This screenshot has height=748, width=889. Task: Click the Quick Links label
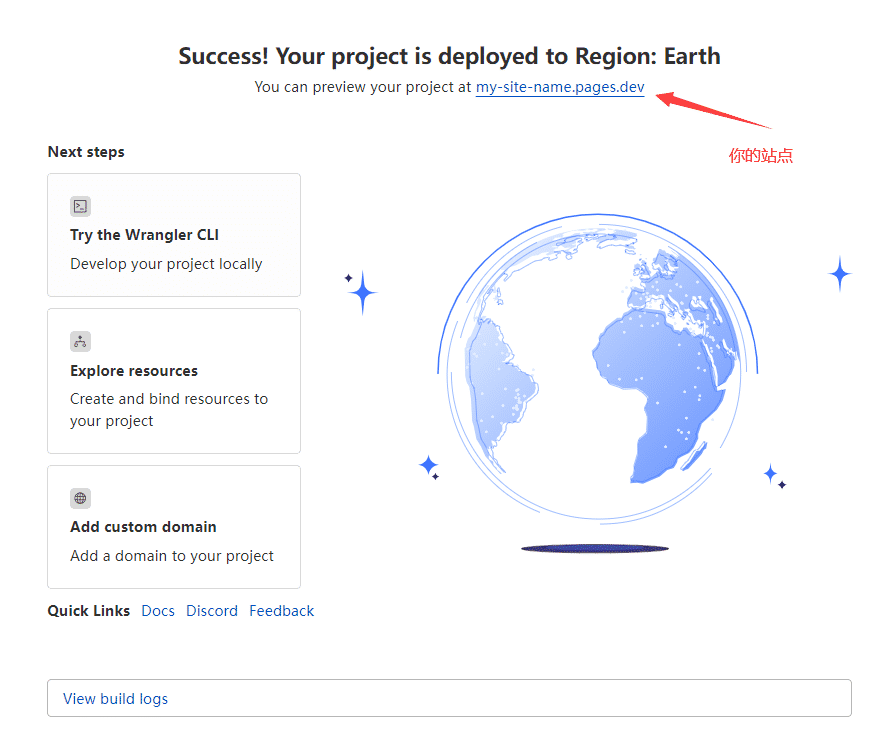point(88,611)
